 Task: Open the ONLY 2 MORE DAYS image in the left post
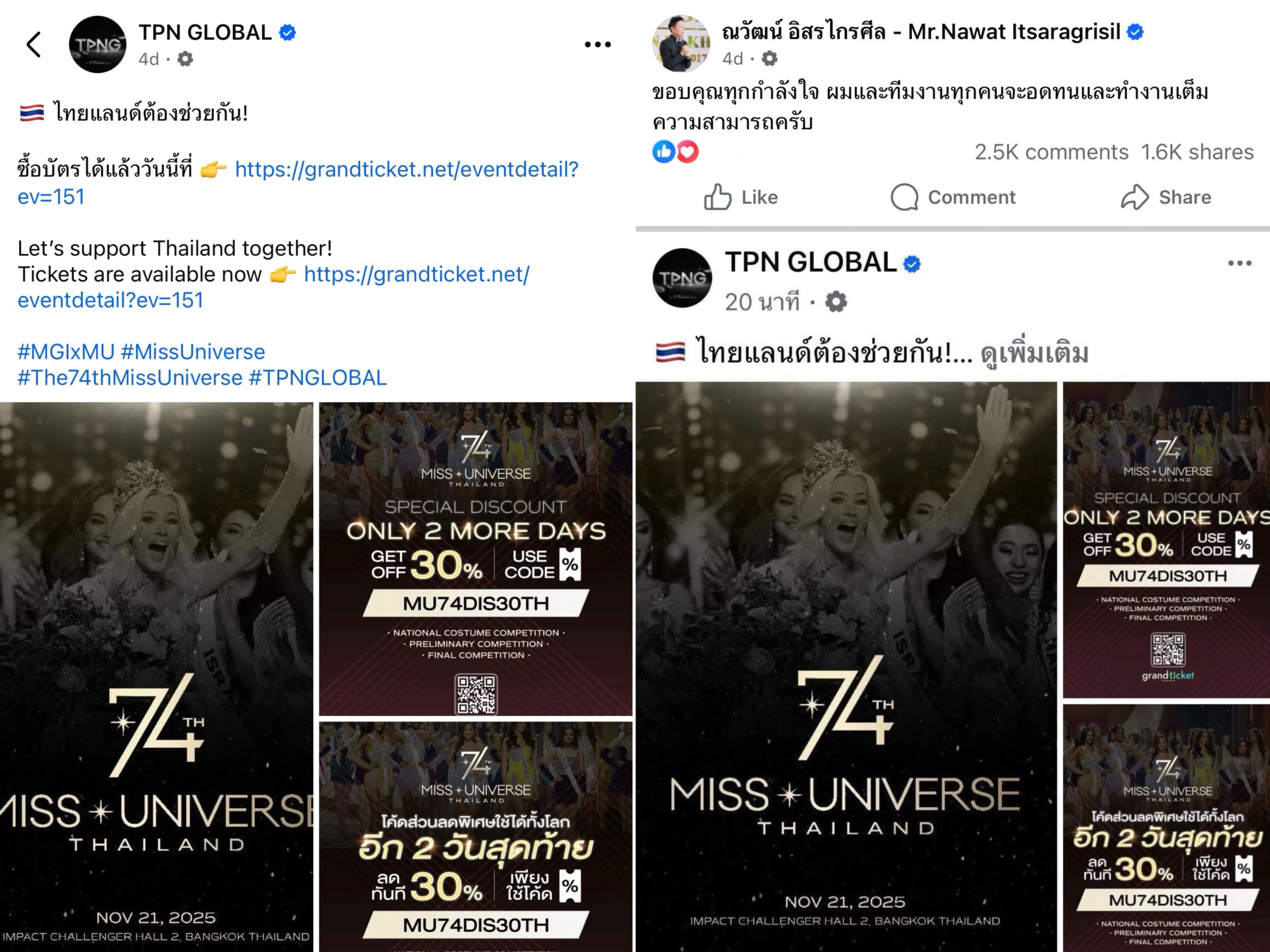click(x=476, y=558)
